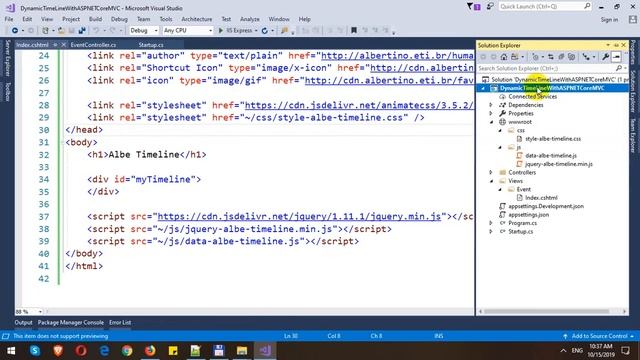
Task: Open the Debug configuration dropdown
Action: [144, 31]
